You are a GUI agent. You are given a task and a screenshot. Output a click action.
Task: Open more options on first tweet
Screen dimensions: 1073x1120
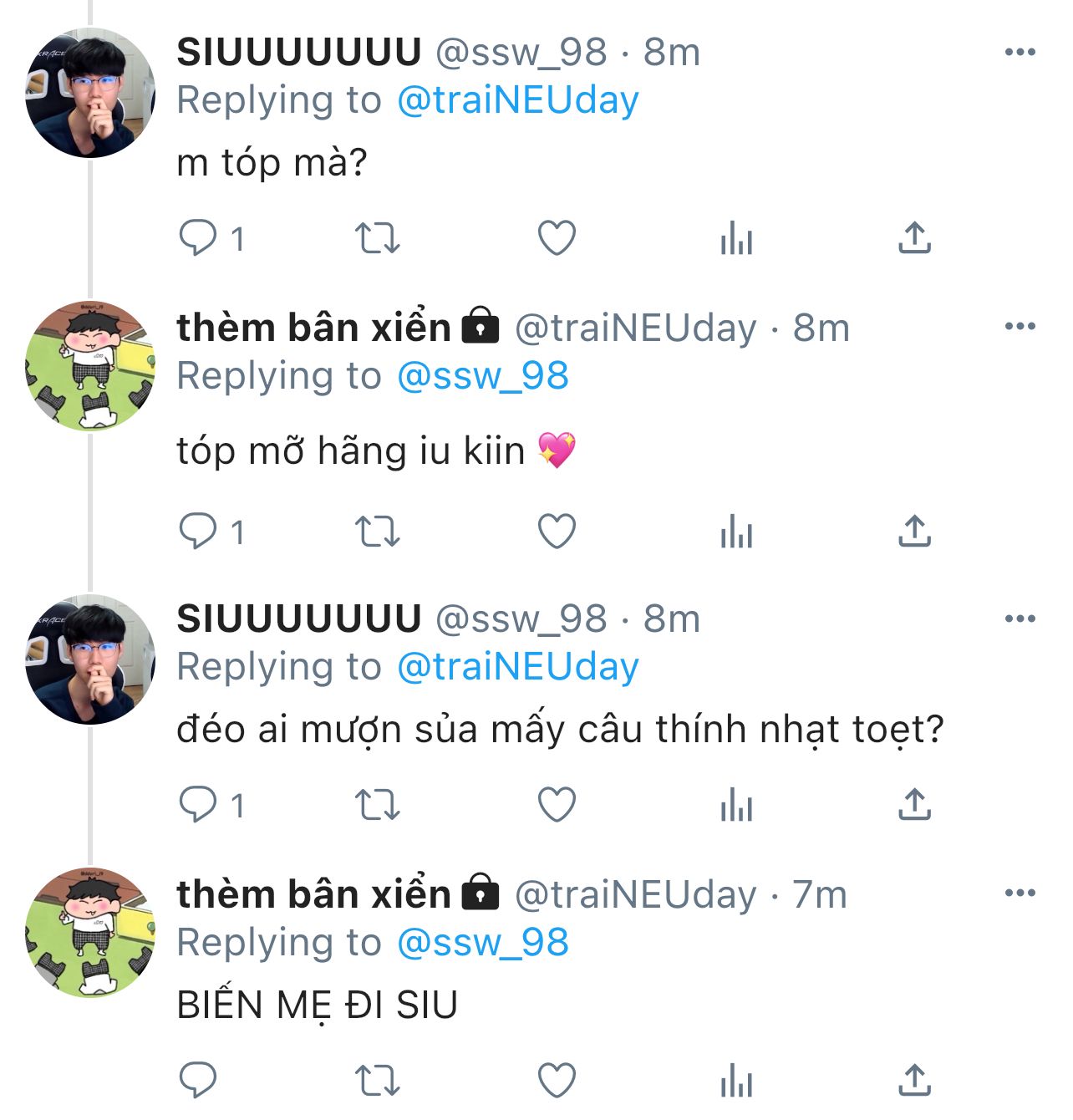(1020, 52)
